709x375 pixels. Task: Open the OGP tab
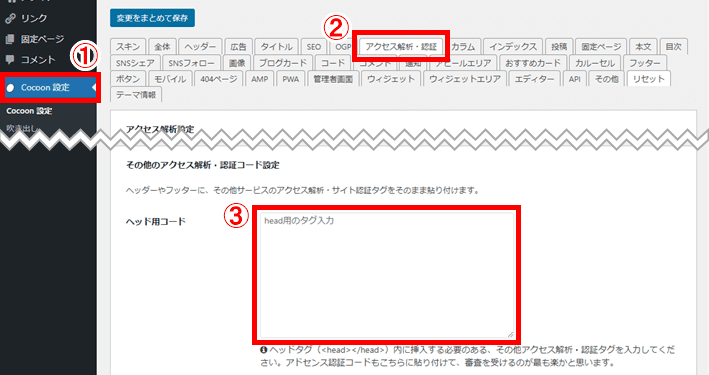[343, 47]
